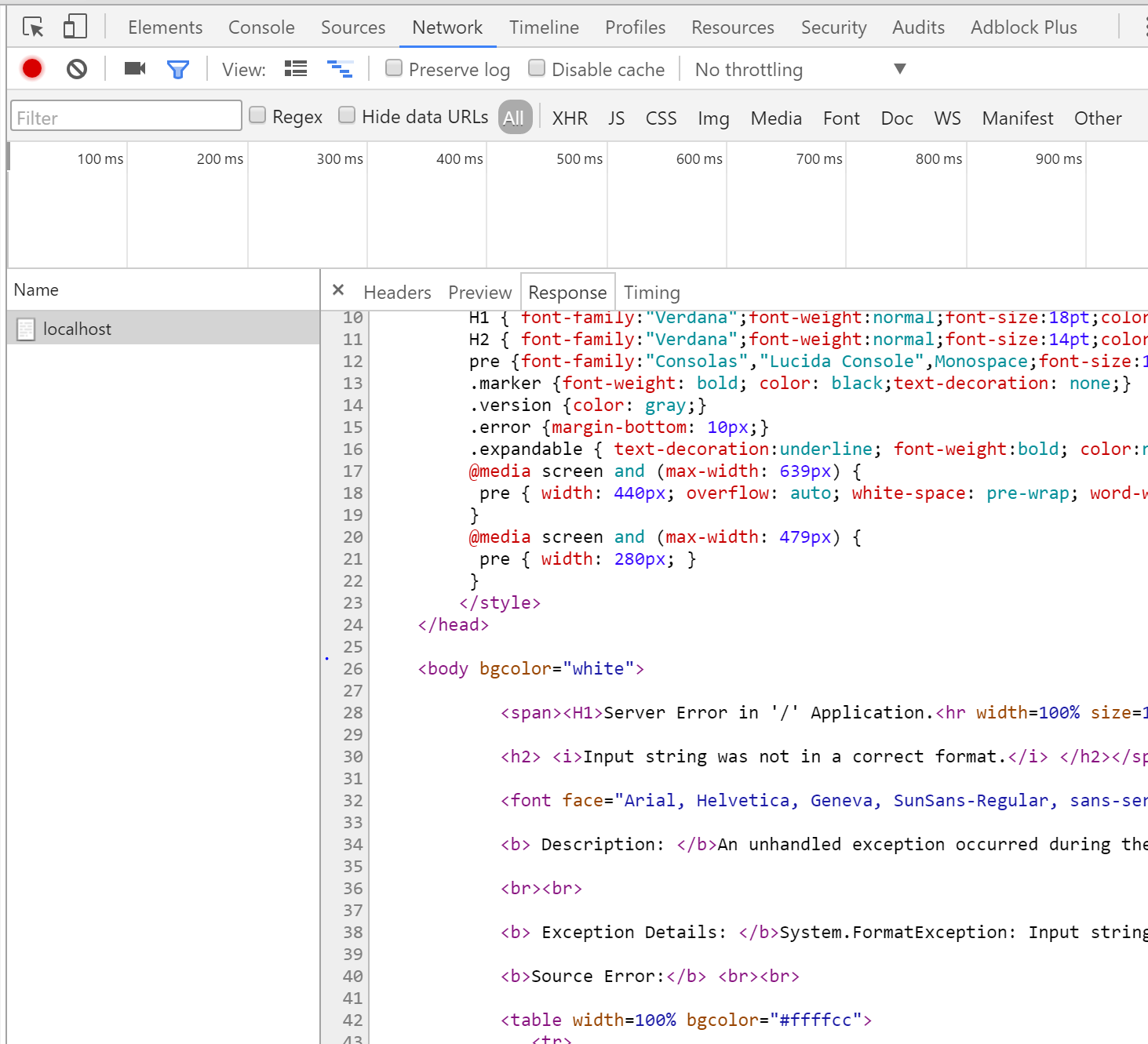Stop recording with the red record button
The width and height of the screenshot is (1148, 1044).
(x=32, y=69)
